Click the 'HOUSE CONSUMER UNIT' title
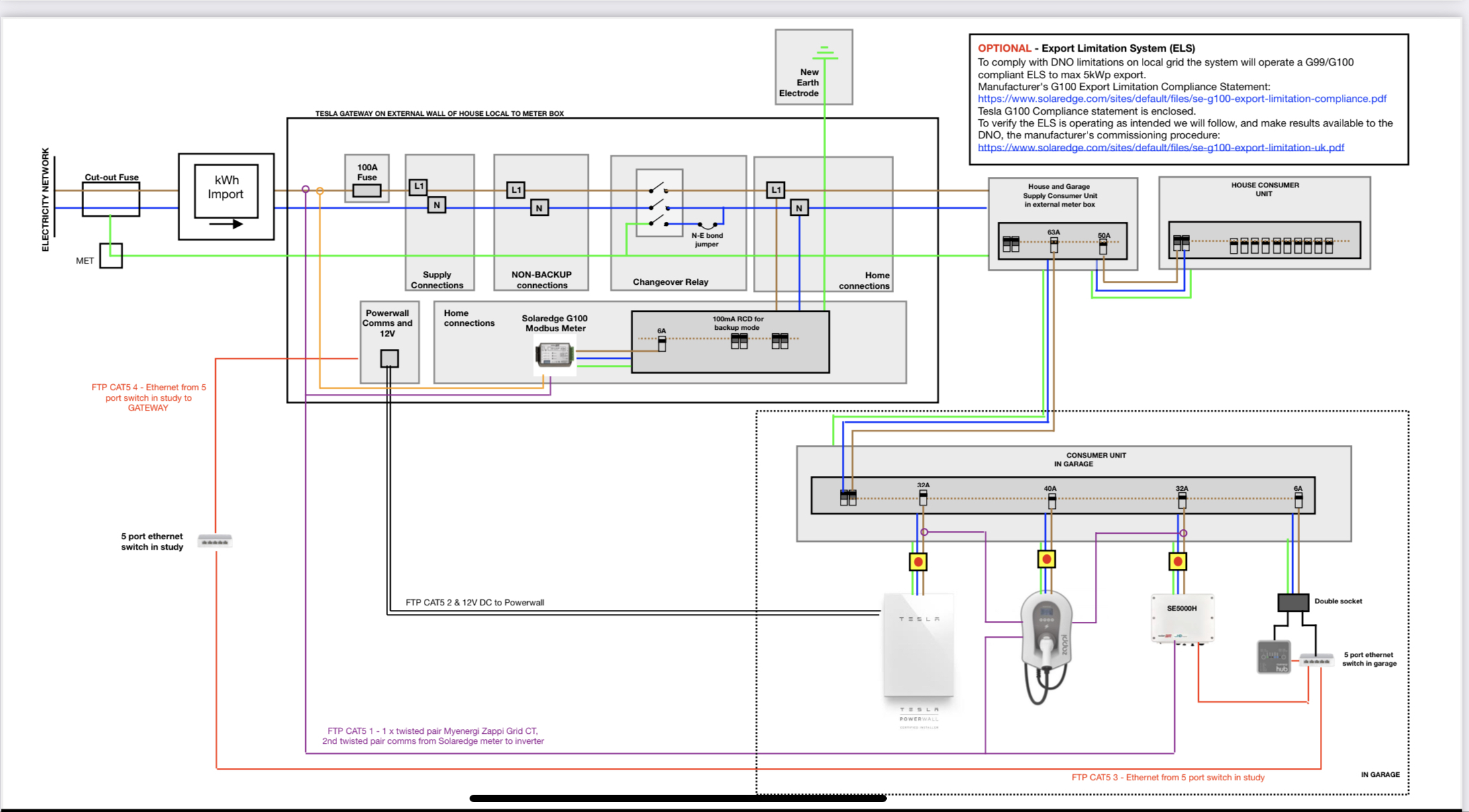Image resolution: width=1469 pixels, height=812 pixels. click(1264, 189)
